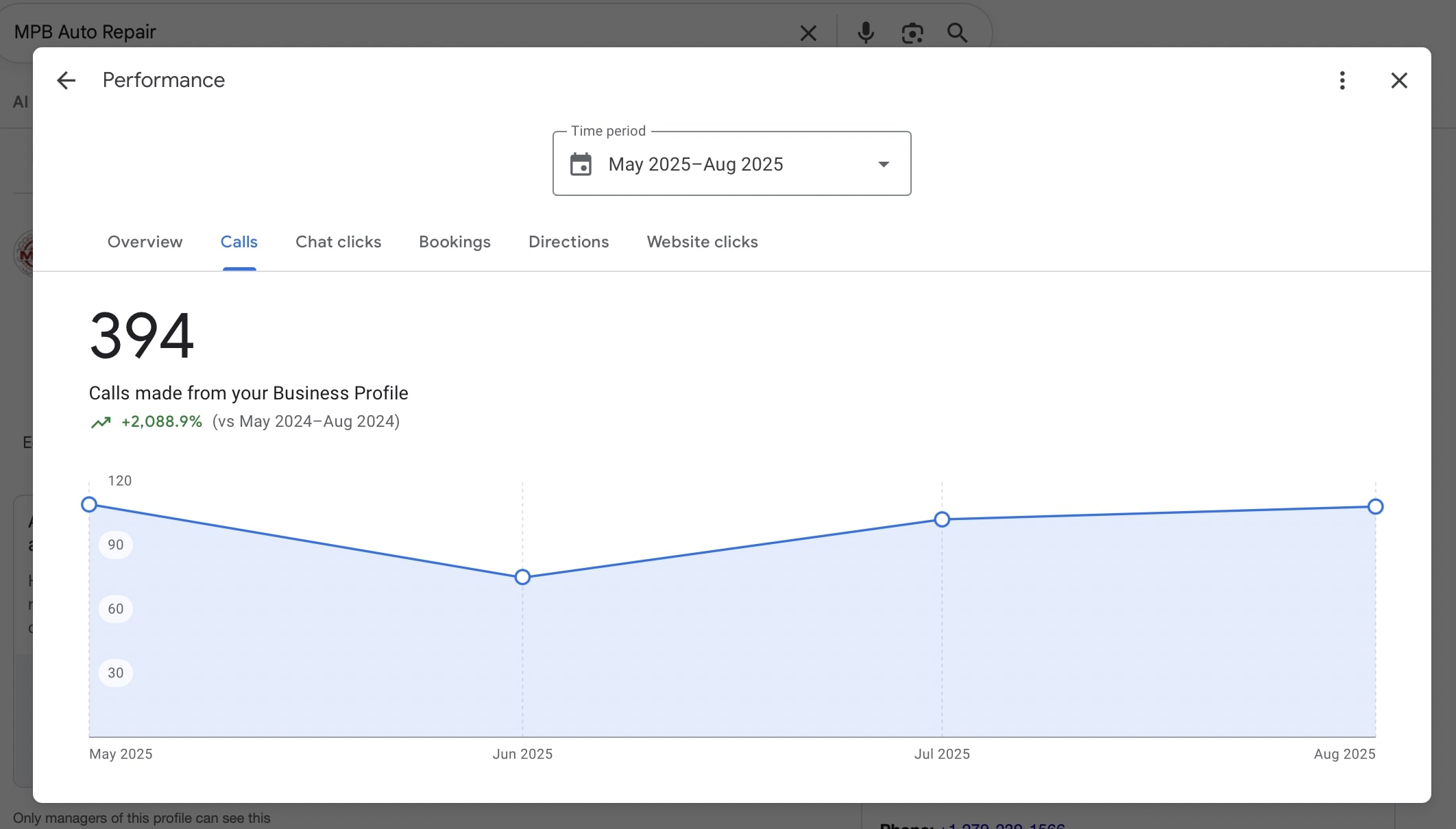Click the back arrow beside Performance
The width and height of the screenshot is (1456, 829).
coord(66,81)
